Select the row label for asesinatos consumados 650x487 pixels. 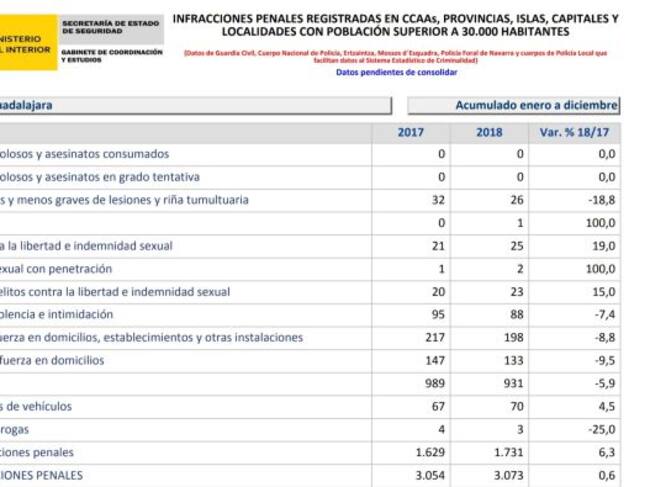85,154
